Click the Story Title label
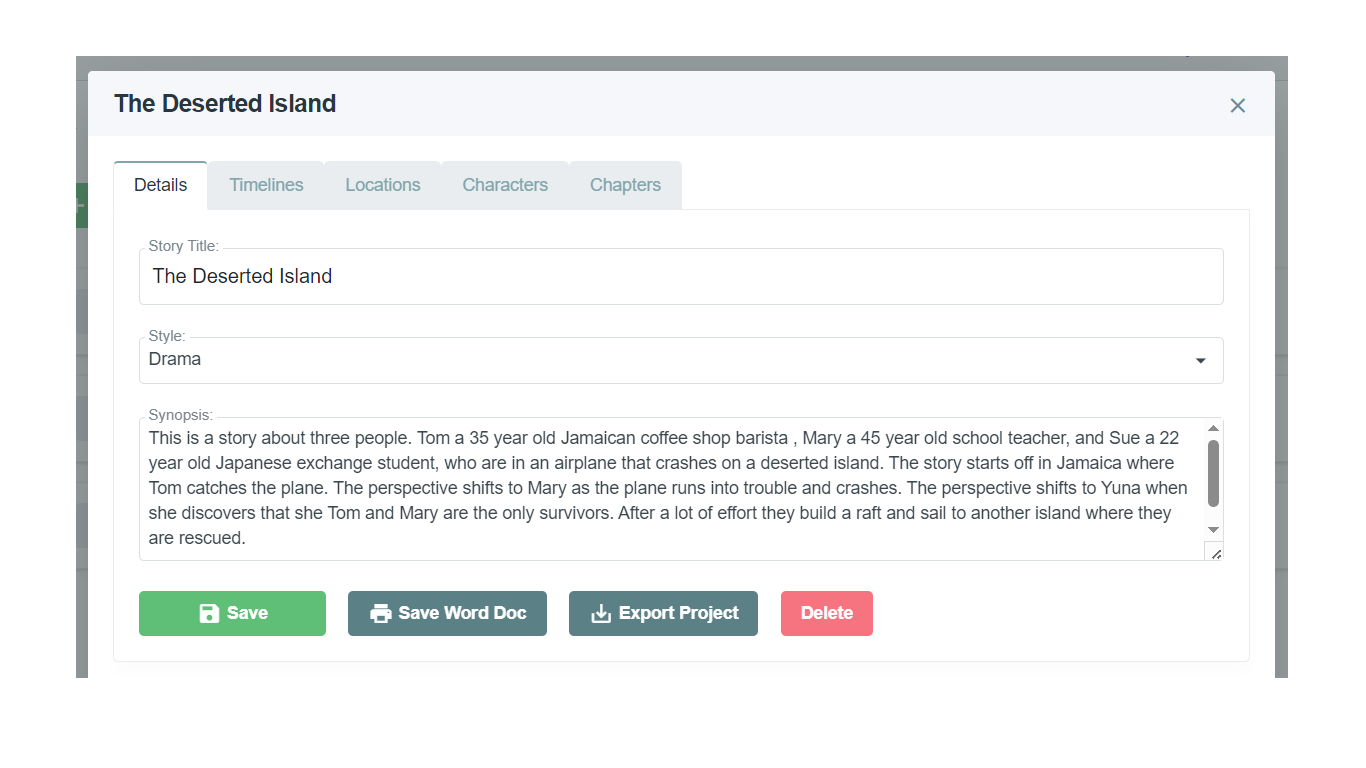The width and height of the screenshot is (1366, 768). [x=184, y=246]
